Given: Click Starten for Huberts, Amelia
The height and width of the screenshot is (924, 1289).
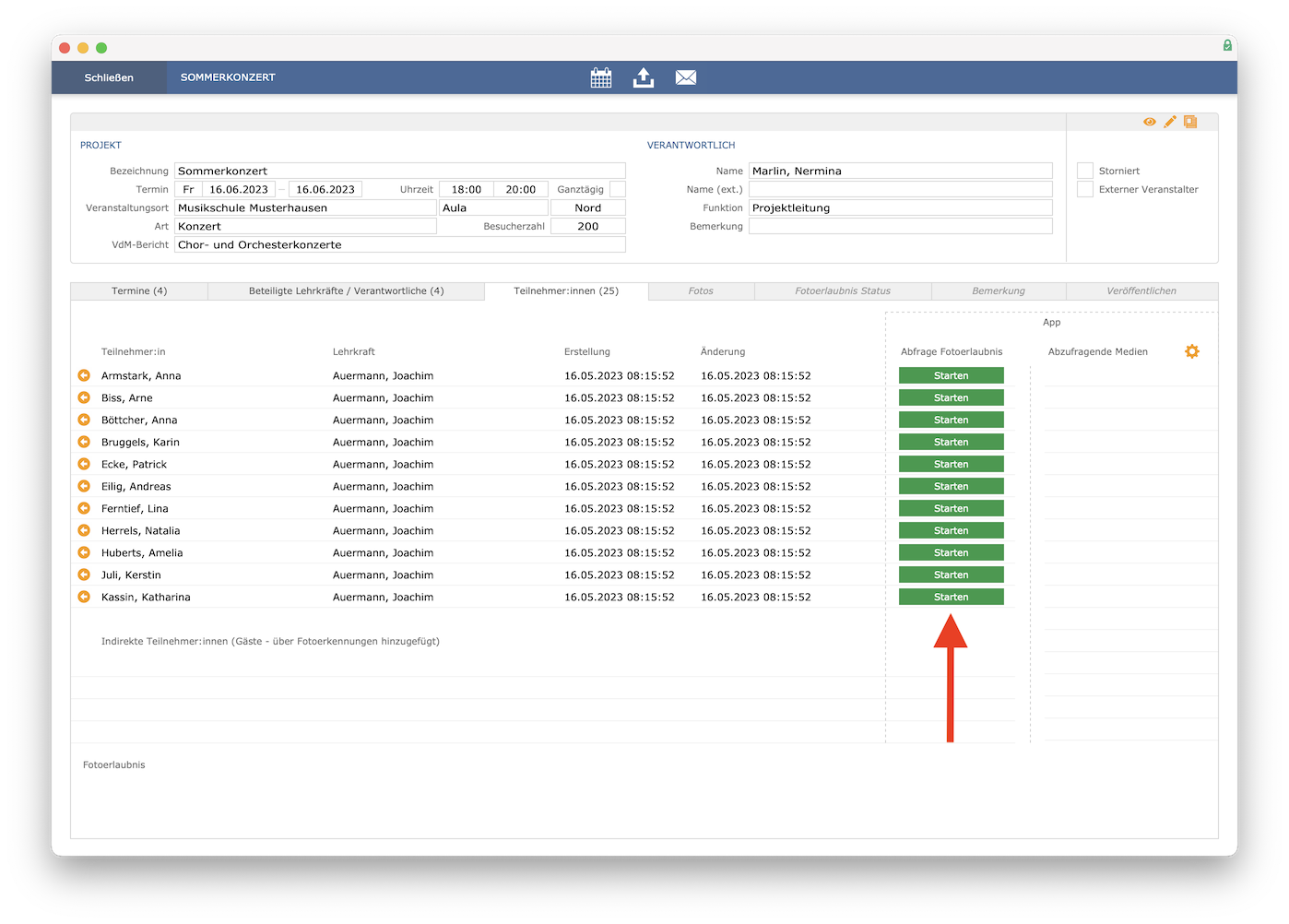Looking at the screenshot, I should pyautogui.click(x=952, y=552).
